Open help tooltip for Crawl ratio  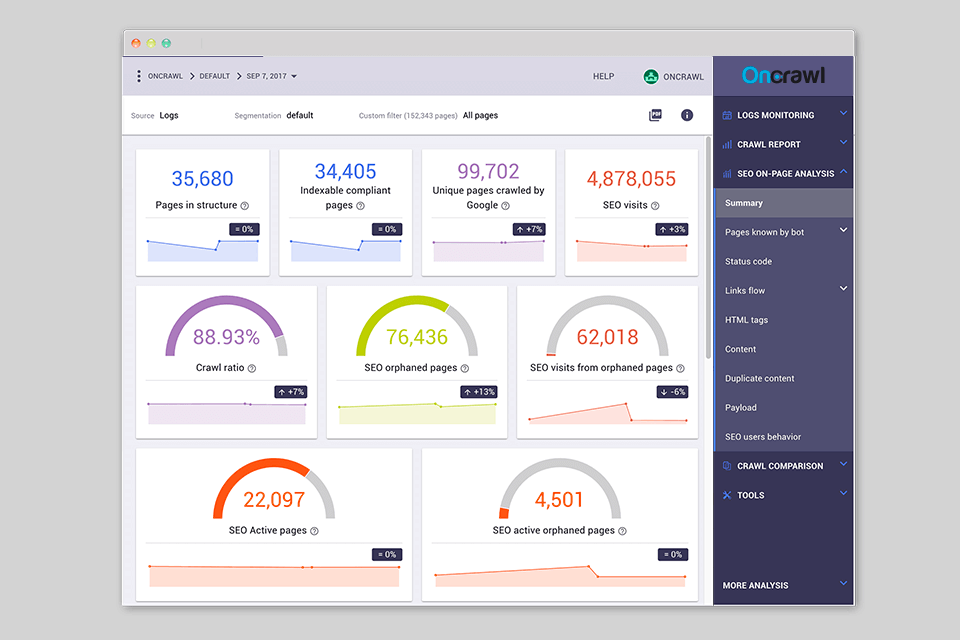coord(252,368)
